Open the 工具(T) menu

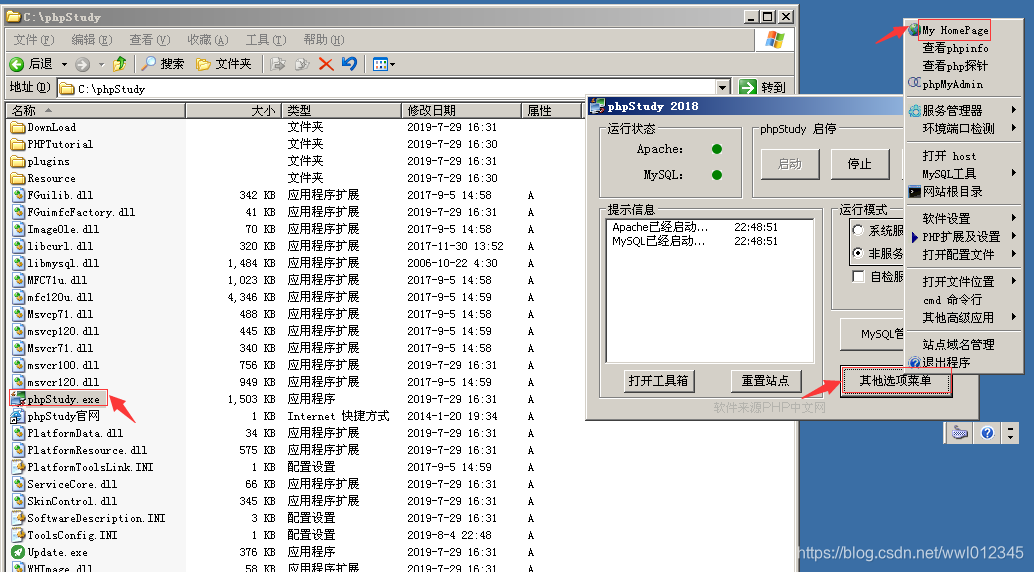[266, 40]
